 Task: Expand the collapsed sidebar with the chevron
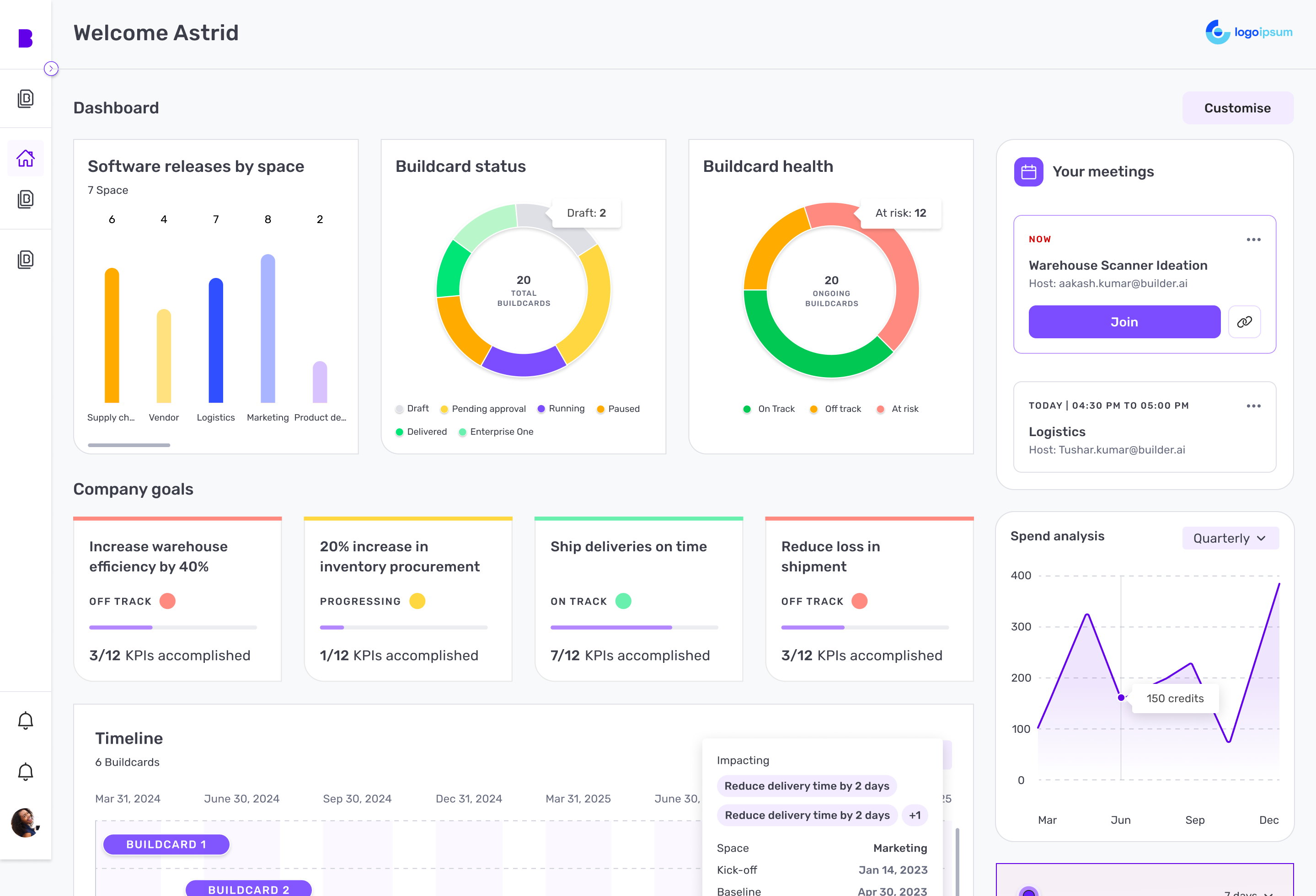tap(52, 68)
